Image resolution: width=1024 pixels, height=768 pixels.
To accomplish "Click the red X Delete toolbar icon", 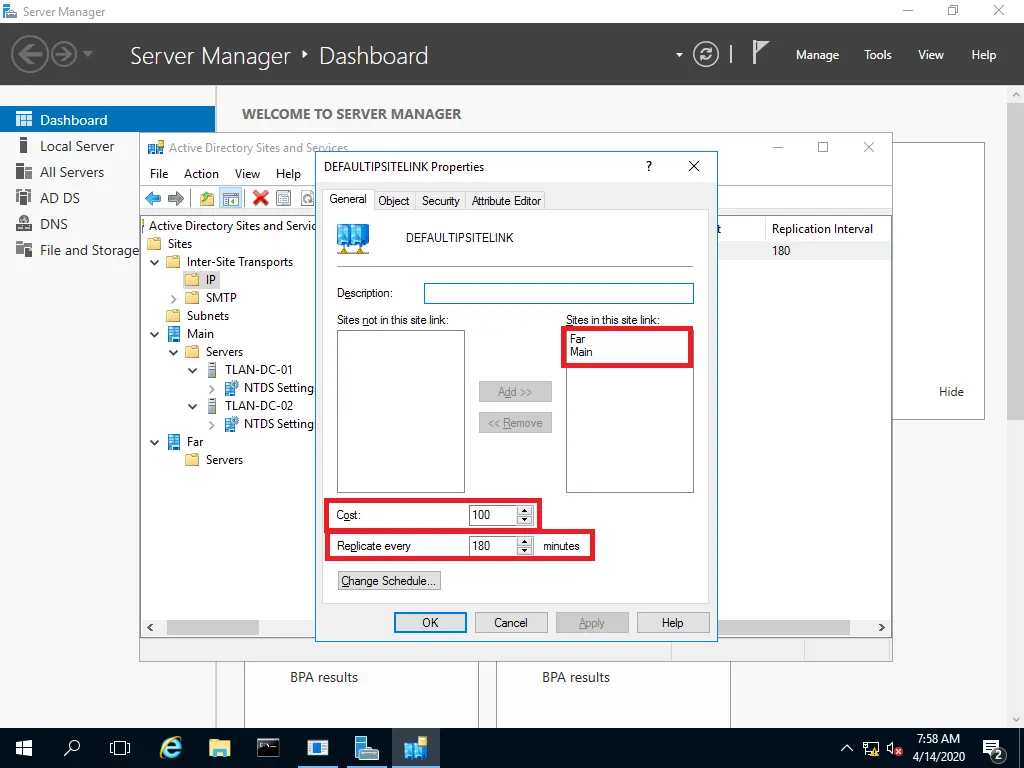I will [x=261, y=198].
